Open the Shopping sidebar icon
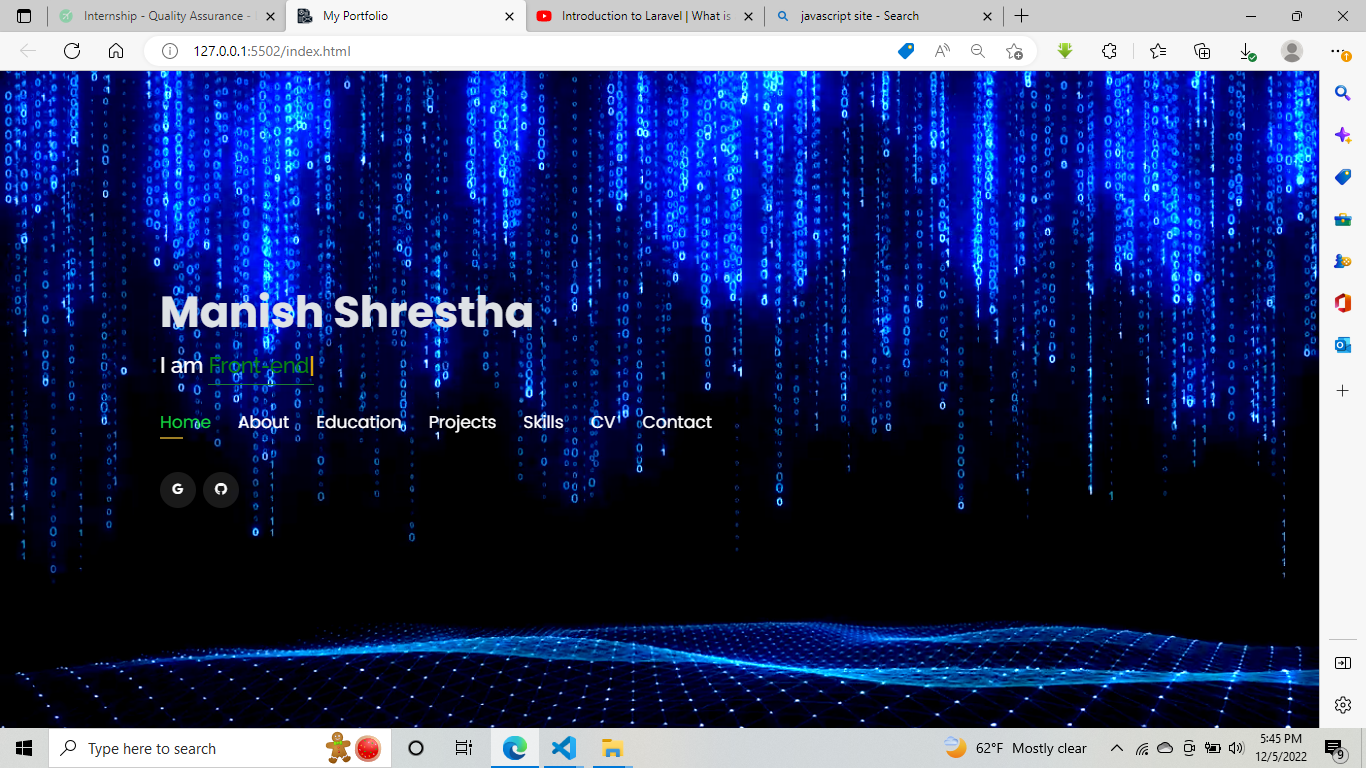The image size is (1366, 768). [1342, 177]
